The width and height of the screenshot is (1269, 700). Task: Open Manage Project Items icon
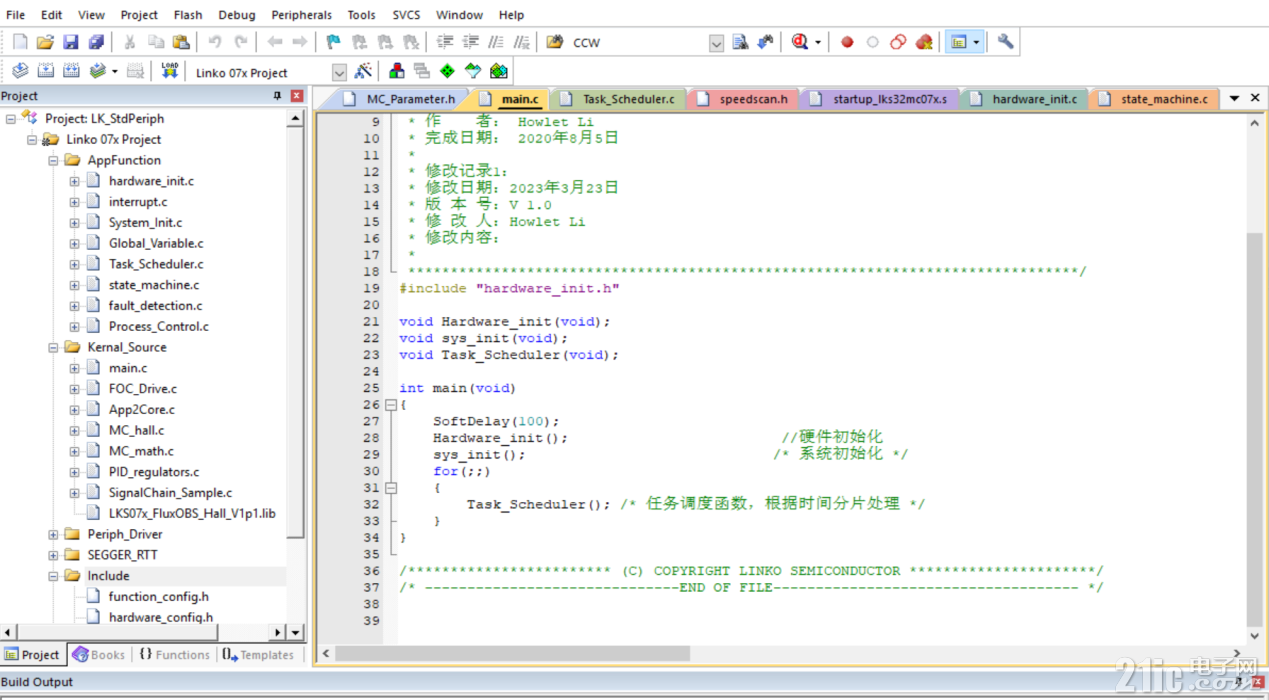tap(397, 71)
